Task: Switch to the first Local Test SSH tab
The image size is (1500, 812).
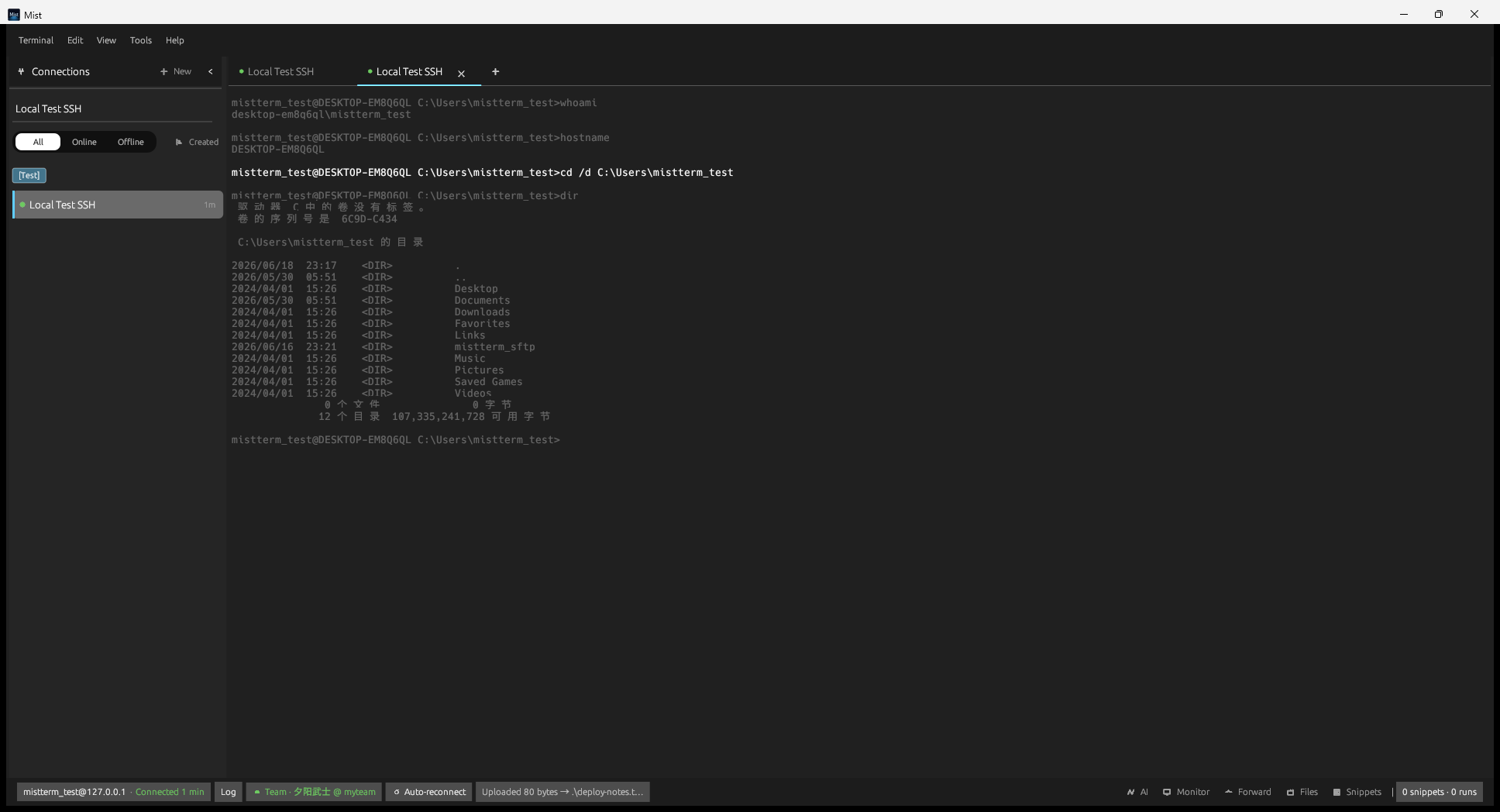Action: [x=280, y=71]
